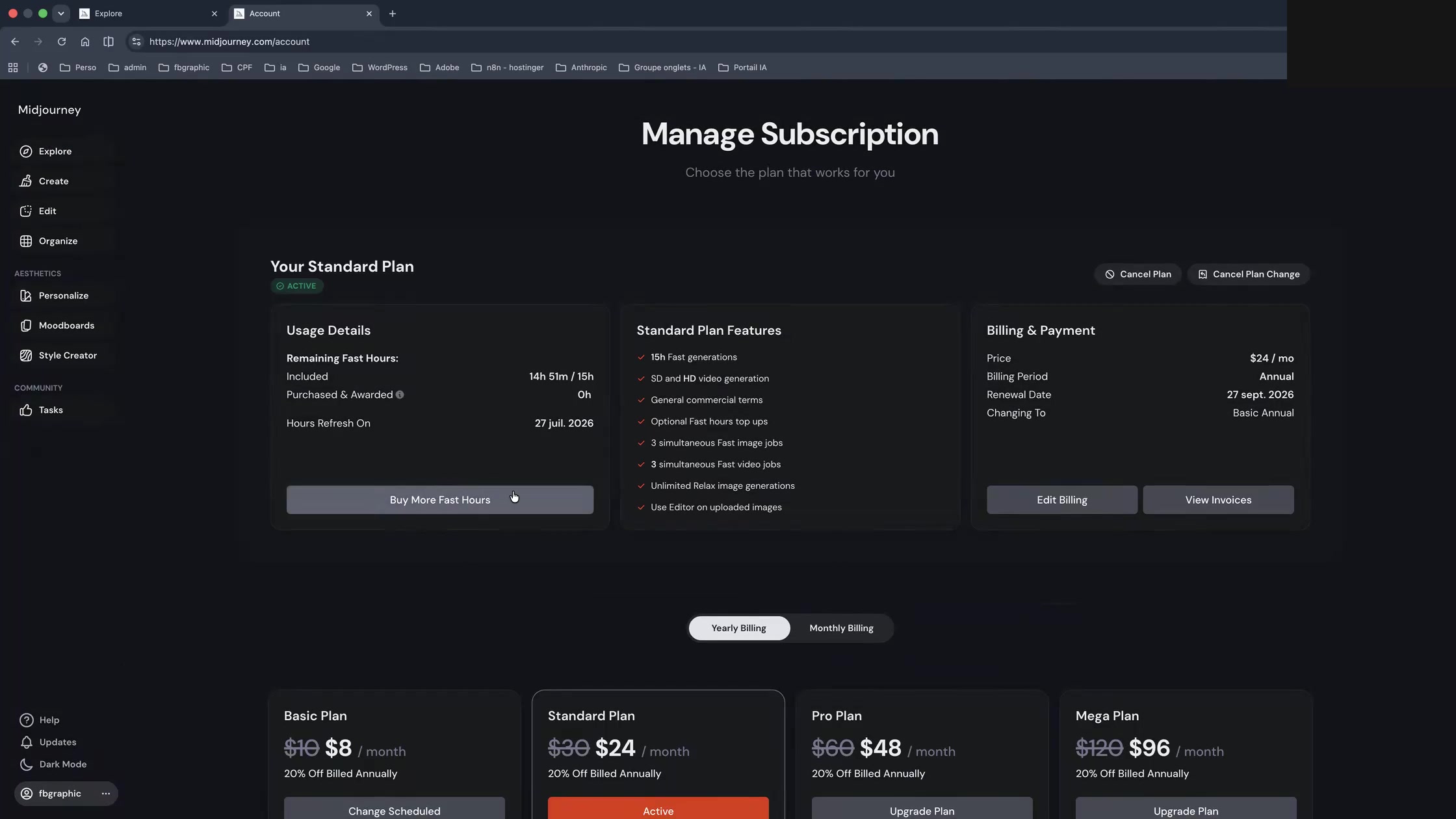Select the Create brush icon
This screenshot has width=1456, height=819.
26,181
